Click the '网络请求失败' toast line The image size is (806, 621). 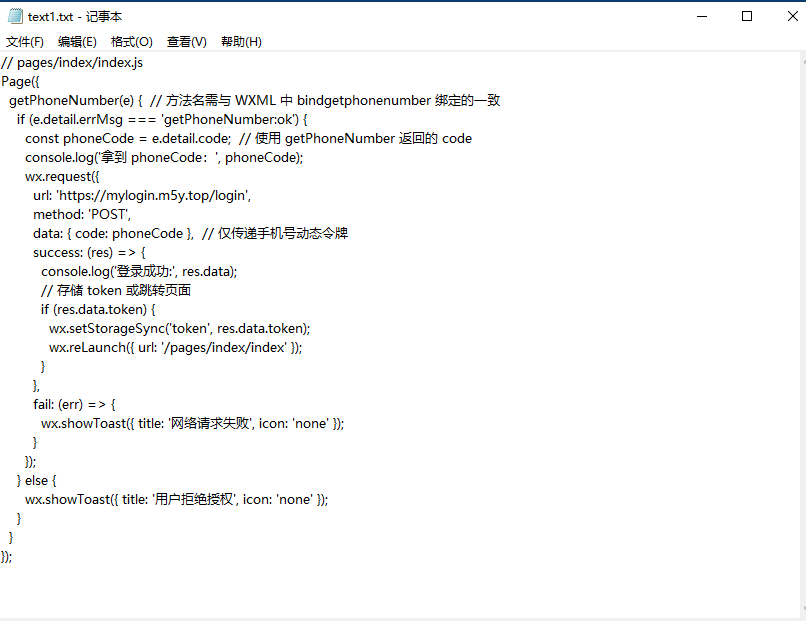193,424
